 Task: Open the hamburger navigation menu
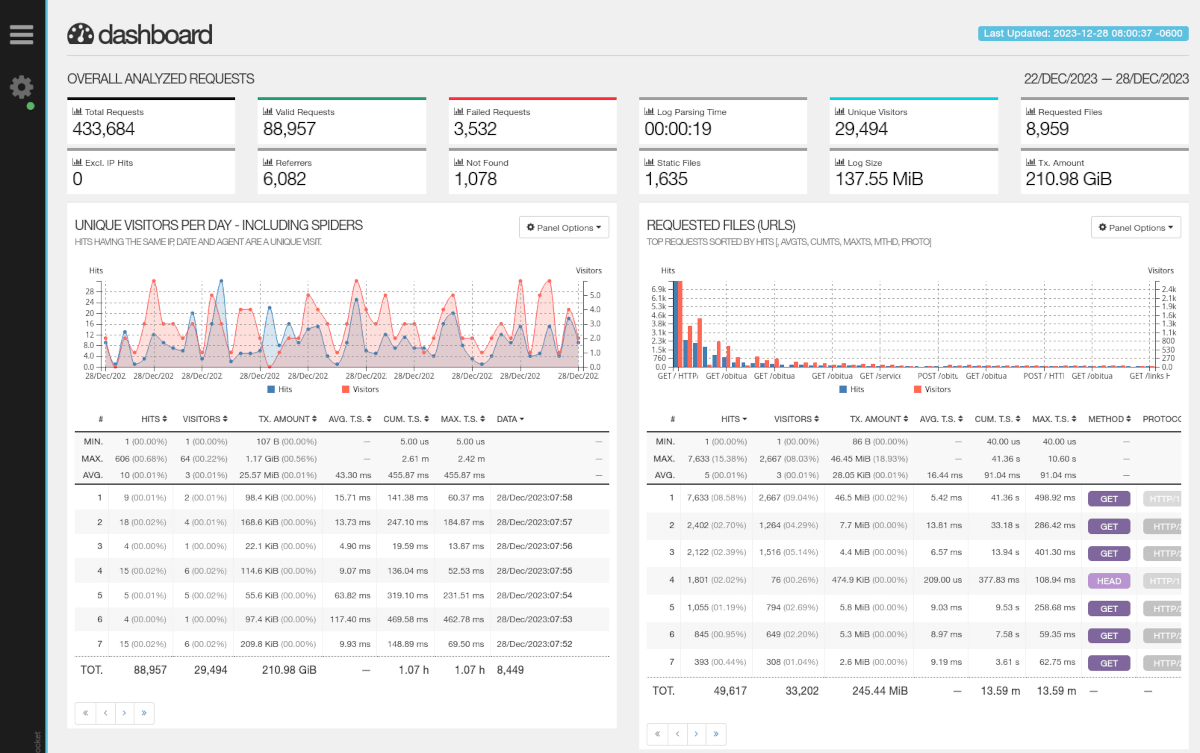tap(21, 34)
